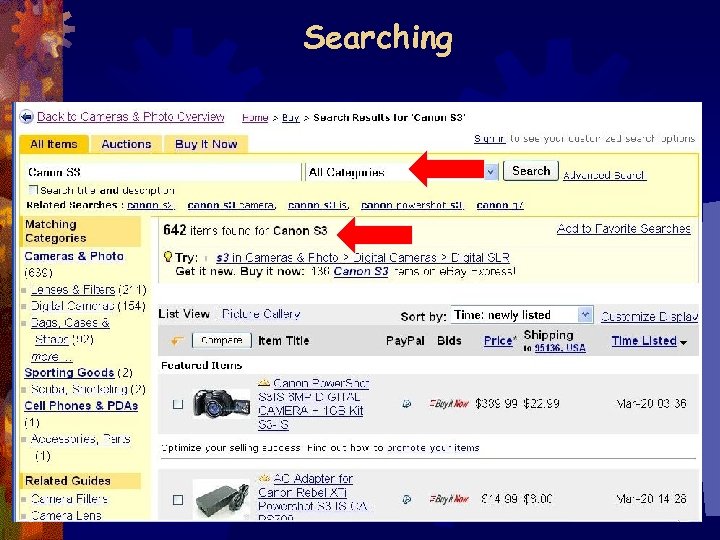This screenshot has height=540, width=720.
Task: Click the Compare button
Action: pyautogui.click(x=222, y=340)
